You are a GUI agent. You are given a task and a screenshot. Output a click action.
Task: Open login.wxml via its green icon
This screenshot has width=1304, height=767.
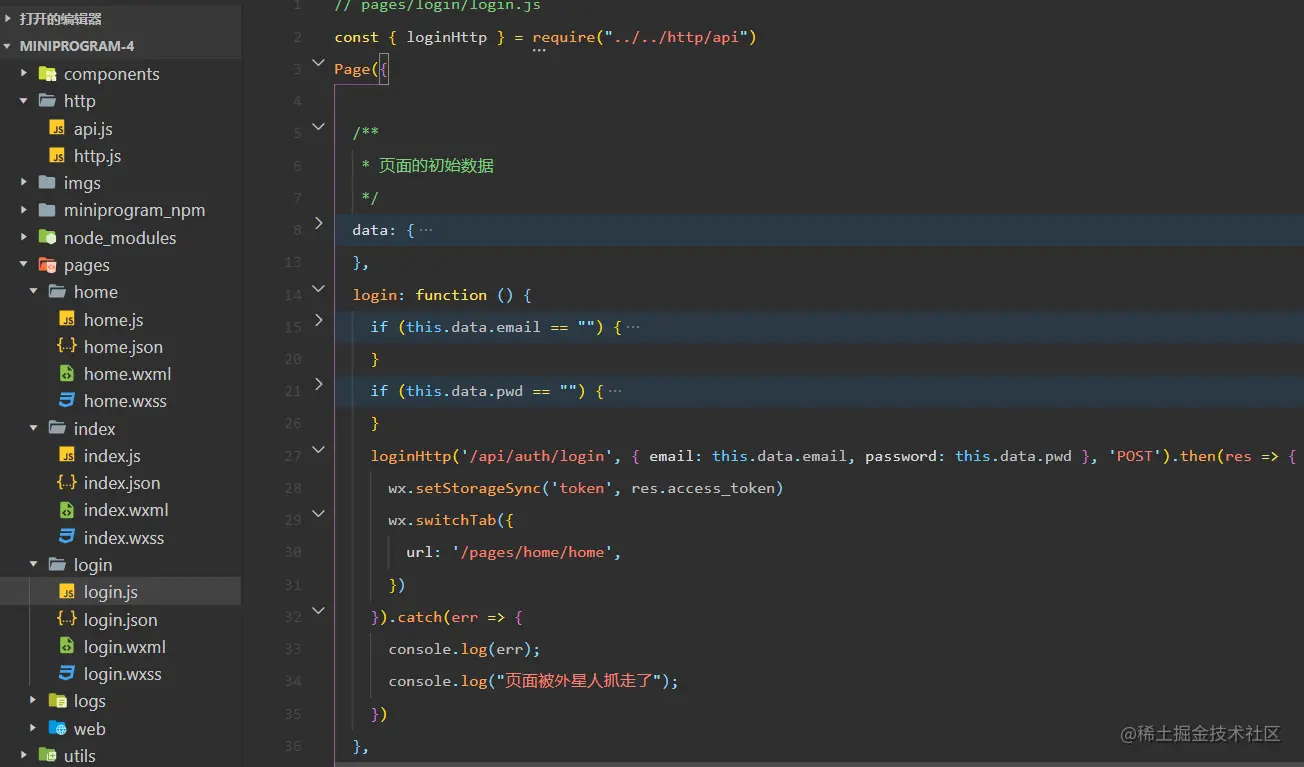67,646
